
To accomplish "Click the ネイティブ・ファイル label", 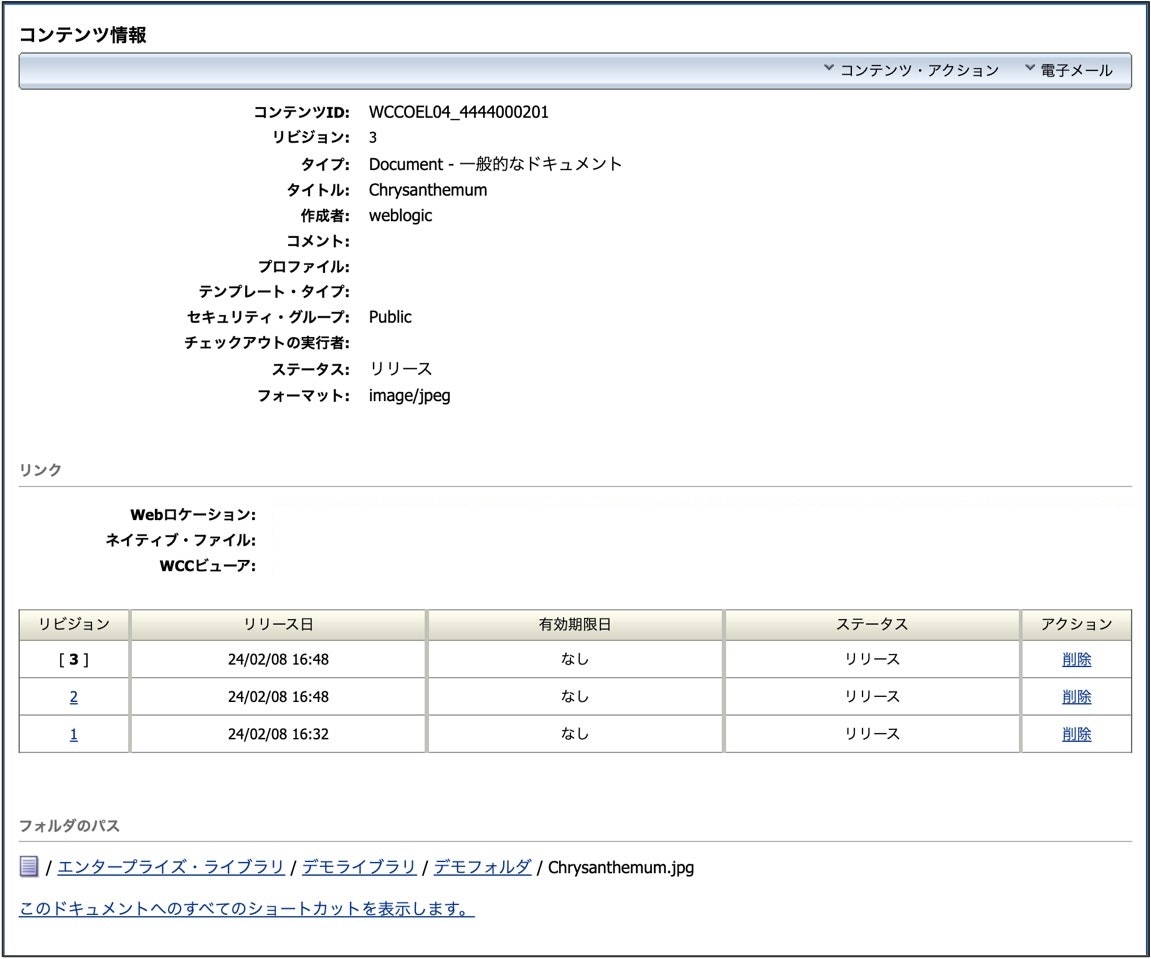I will click(181, 540).
